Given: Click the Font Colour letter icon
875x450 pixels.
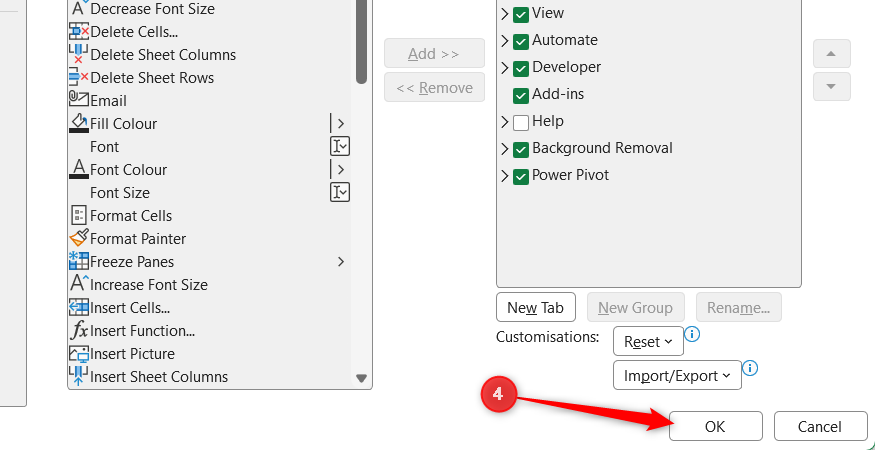Looking at the screenshot, I should coord(79,169).
